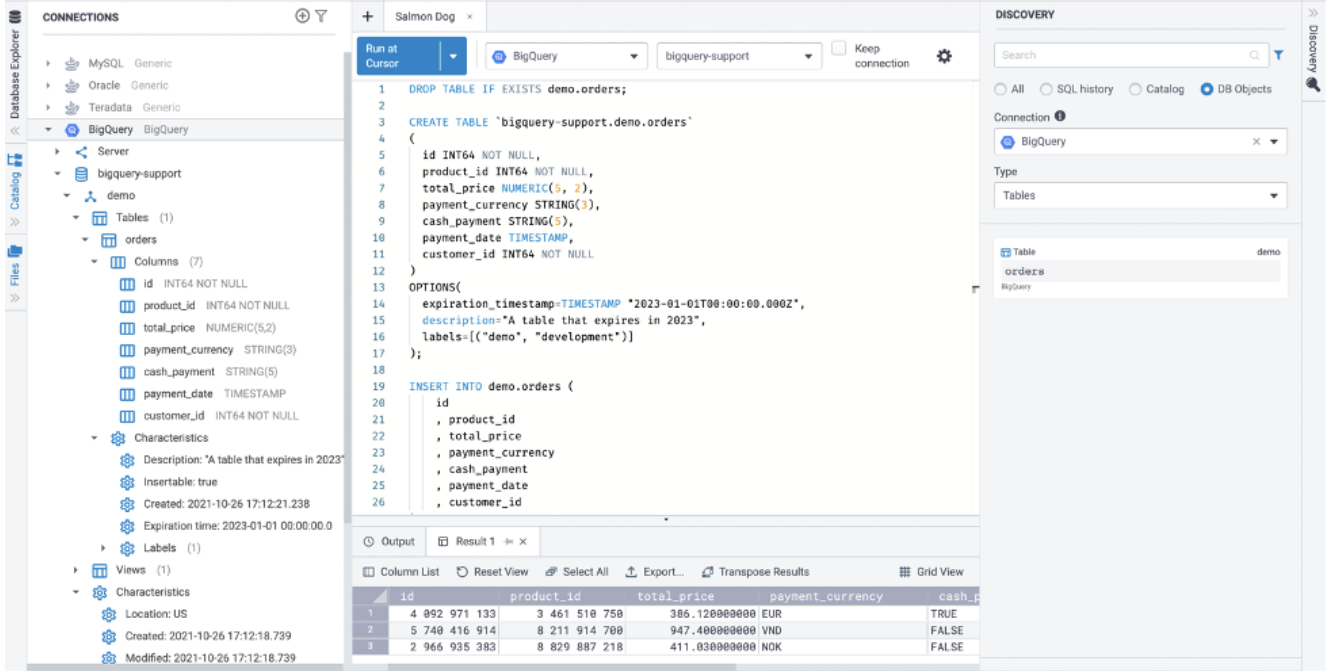Viewport: 1342px width, 671px height.
Task: Click the Location: US characteristic icon
Action: tap(109, 614)
